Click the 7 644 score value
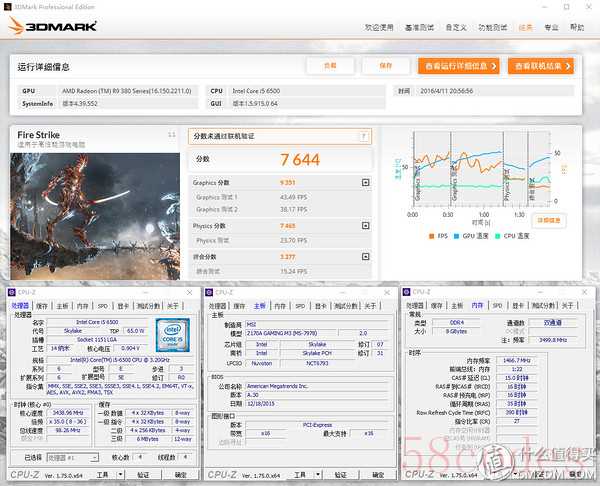 [300, 160]
